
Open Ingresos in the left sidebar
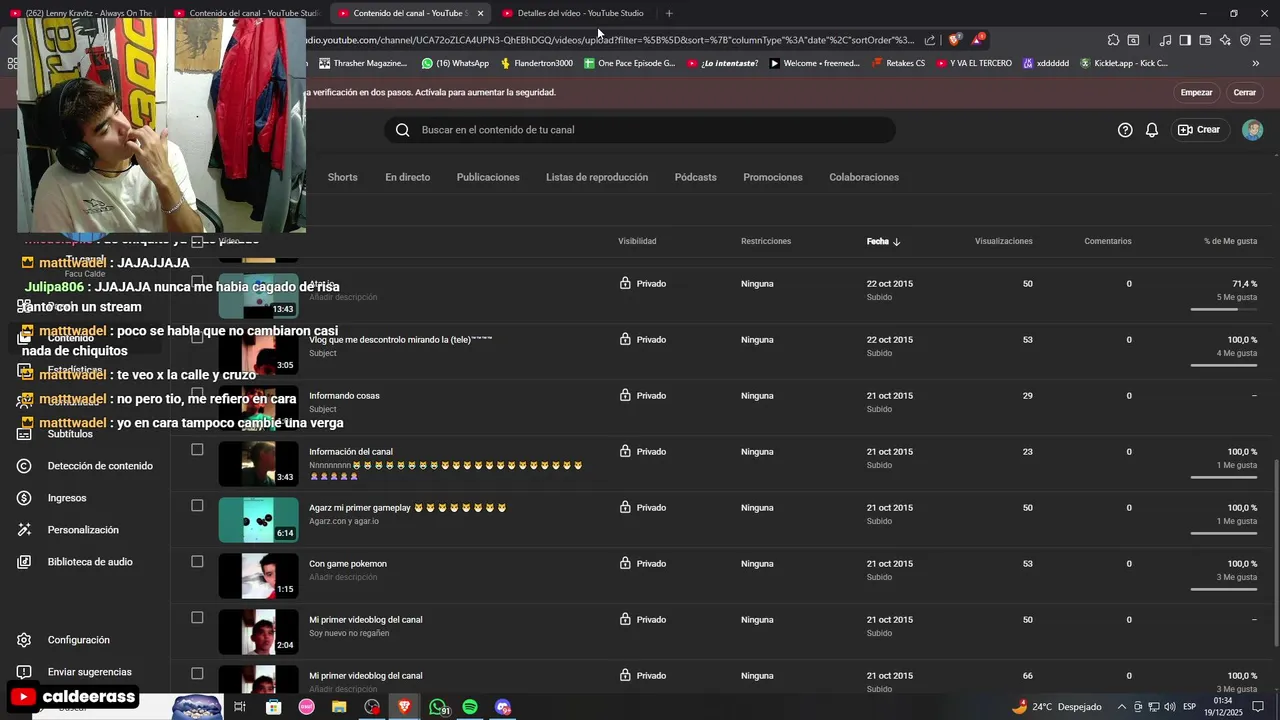[x=67, y=498]
